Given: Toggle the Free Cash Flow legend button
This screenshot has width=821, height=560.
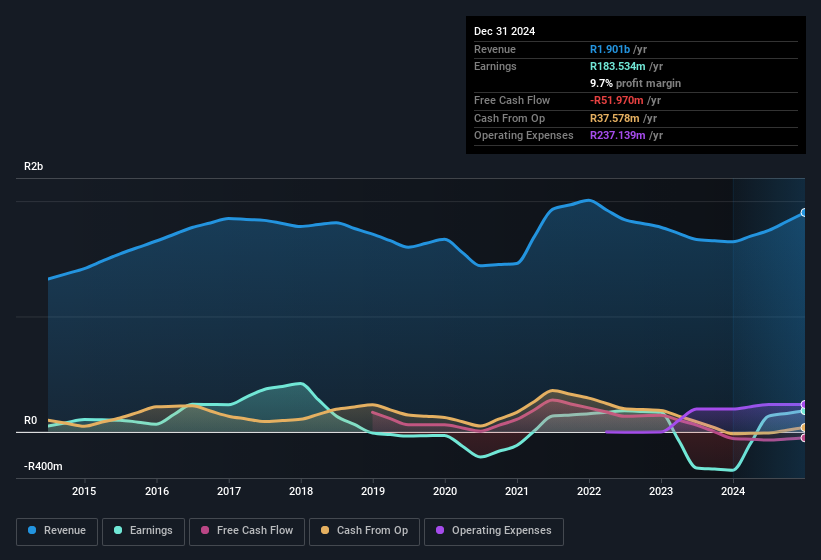Looking at the screenshot, I should (247, 531).
